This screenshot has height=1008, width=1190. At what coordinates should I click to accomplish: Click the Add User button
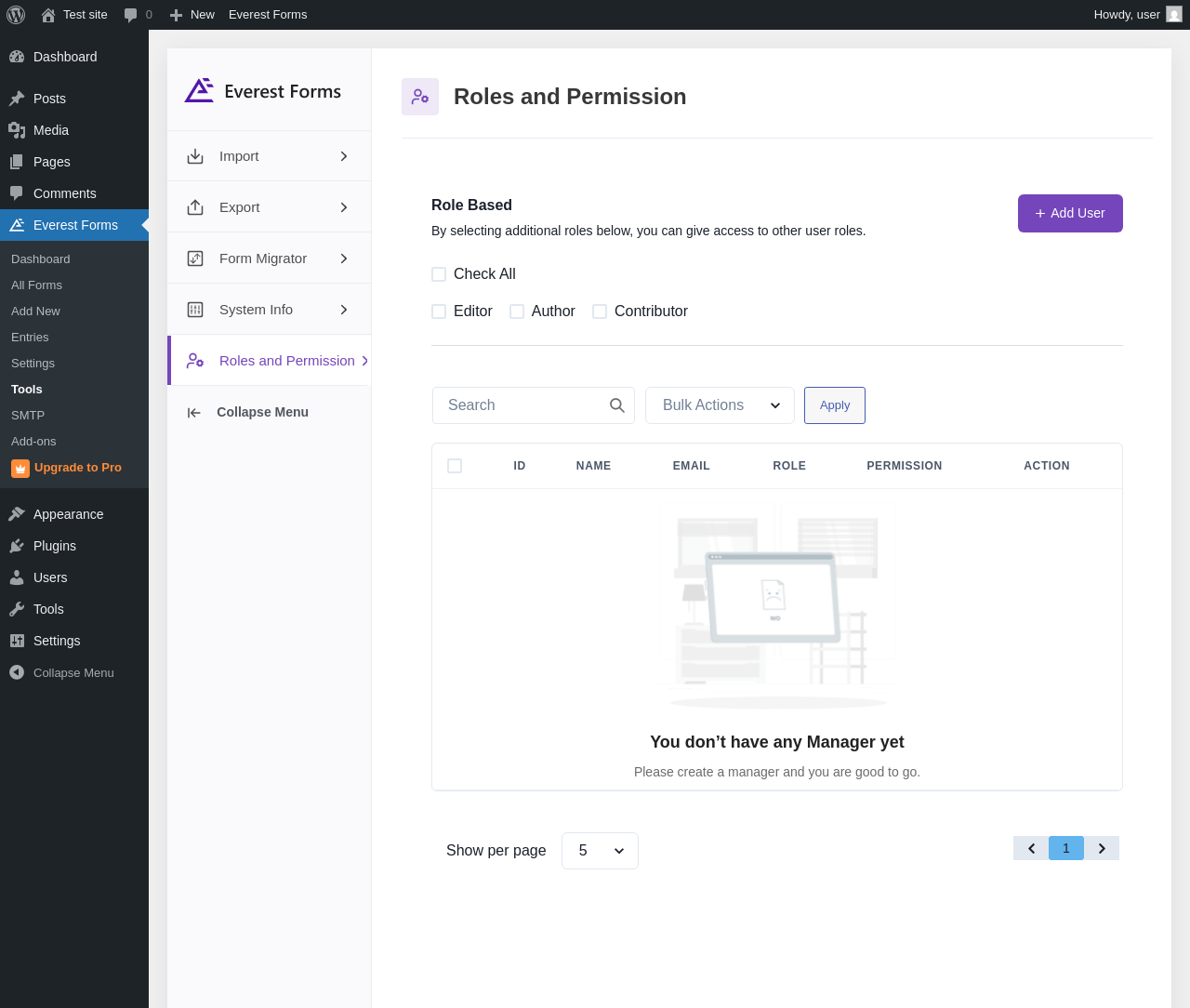point(1070,213)
